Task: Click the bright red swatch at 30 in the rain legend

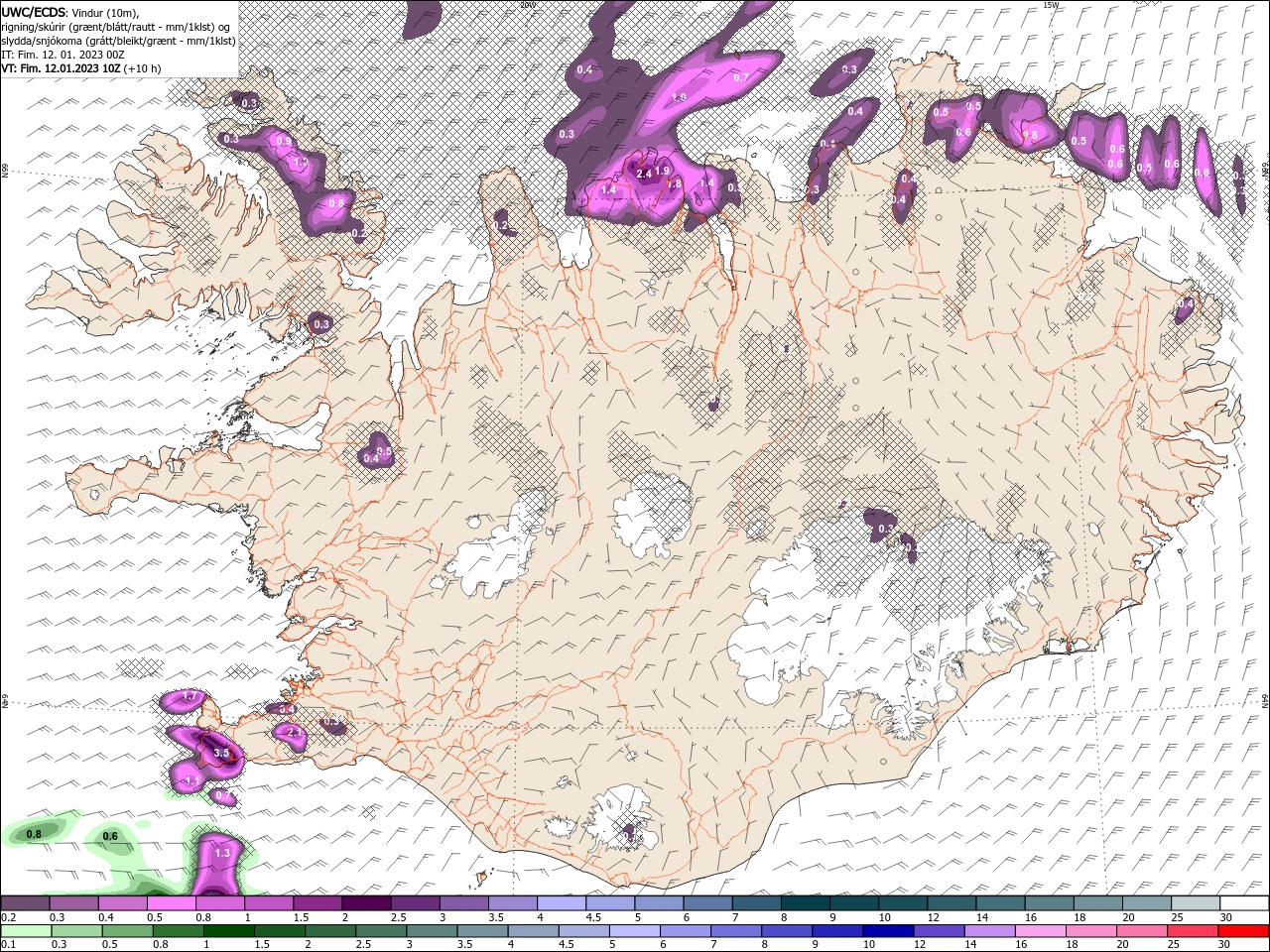Action: pos(1243,931)
